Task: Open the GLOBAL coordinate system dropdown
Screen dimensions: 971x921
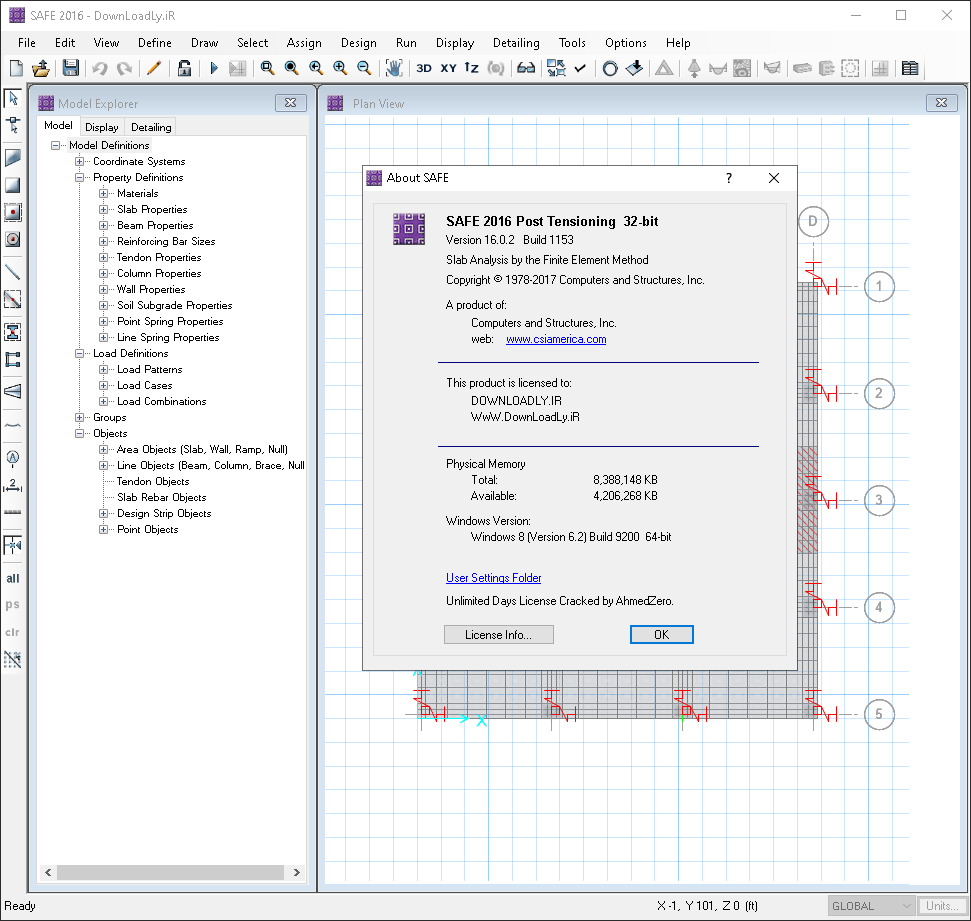Action: pyautogui.click(x=869, y=905)
